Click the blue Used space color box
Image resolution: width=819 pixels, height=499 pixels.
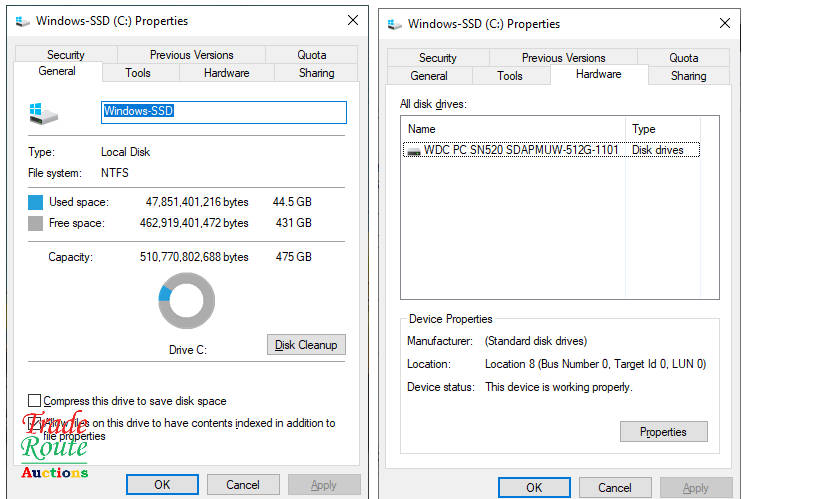click(36, 202)
